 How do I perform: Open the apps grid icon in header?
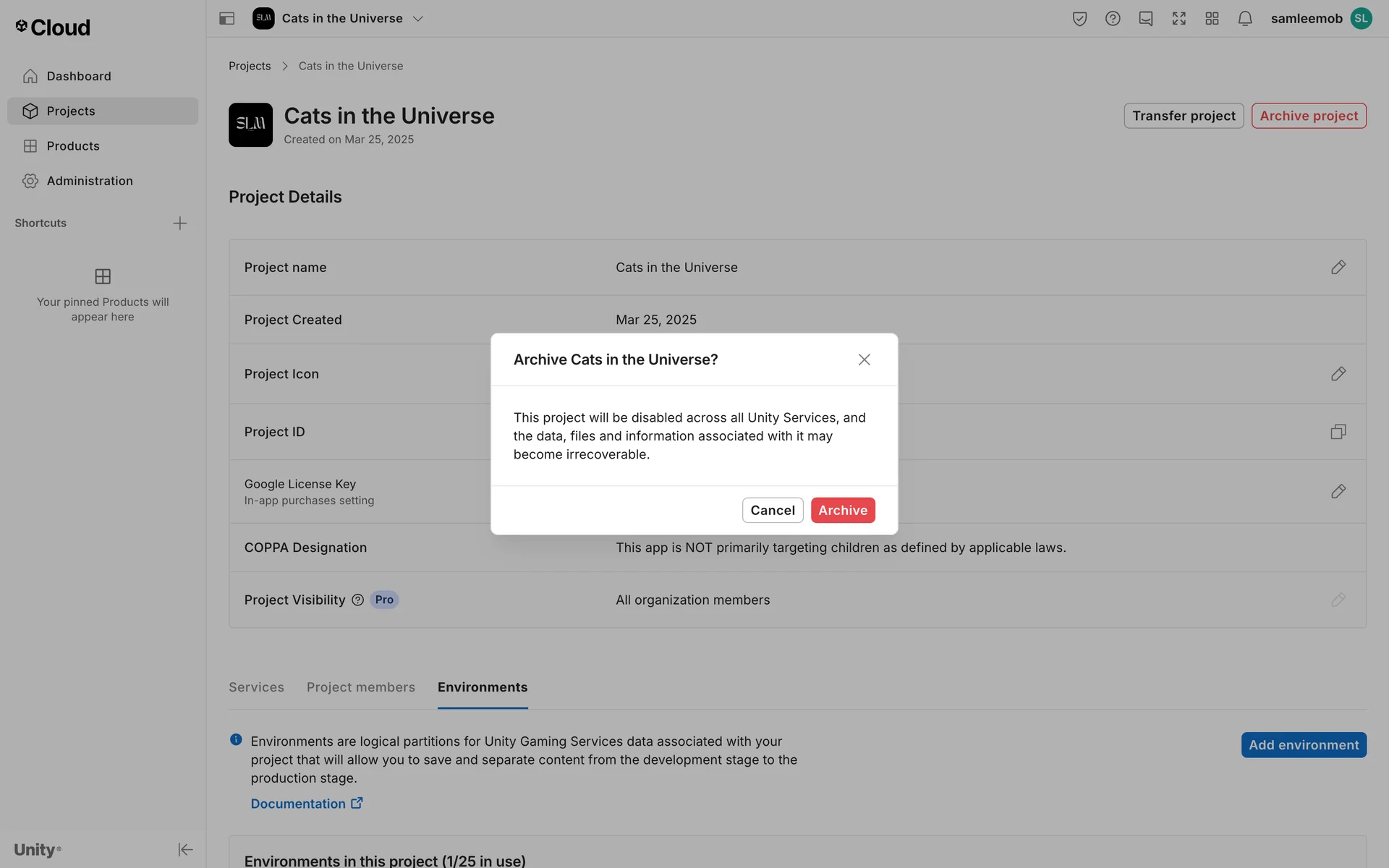pyautogui.click(x=1212, y=19)
